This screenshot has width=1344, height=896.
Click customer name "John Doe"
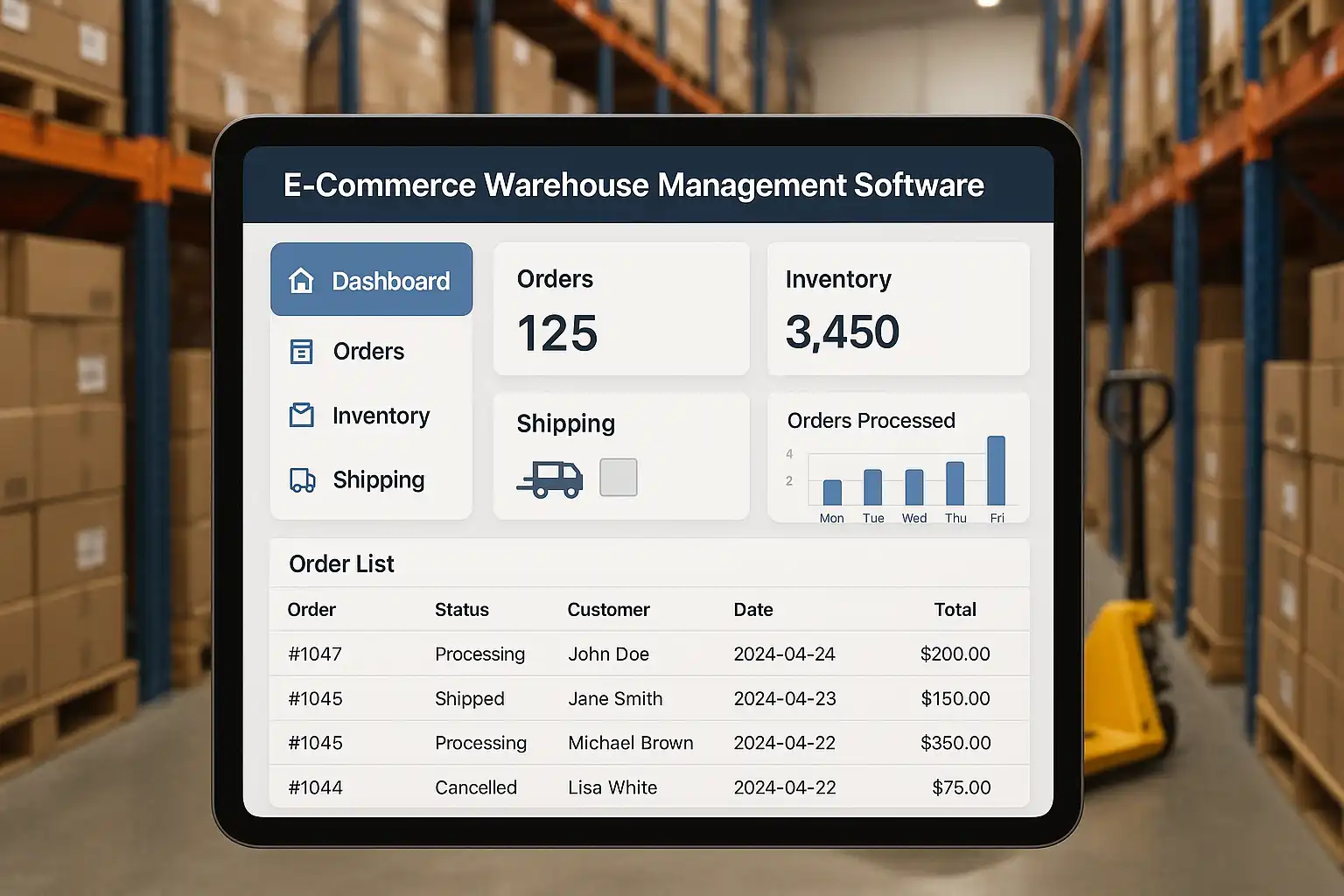pyautogui.click(x=609, y=654)
